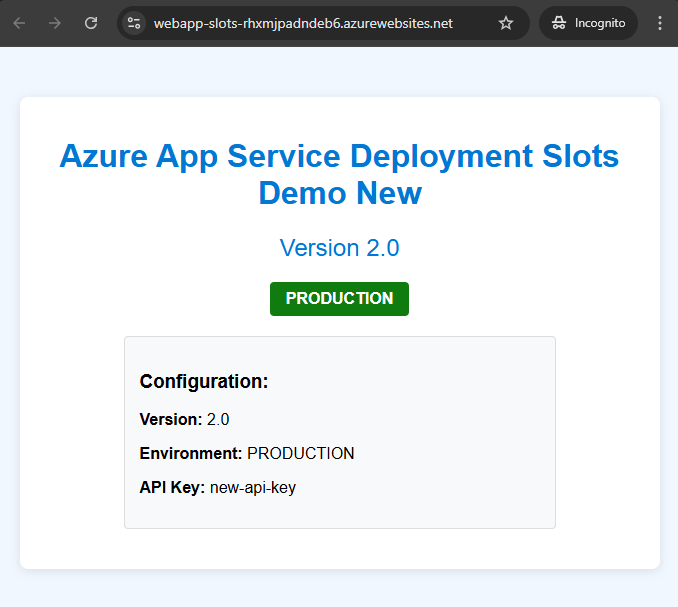
Task: Click the Incognito indicator button
Action: 588,23
